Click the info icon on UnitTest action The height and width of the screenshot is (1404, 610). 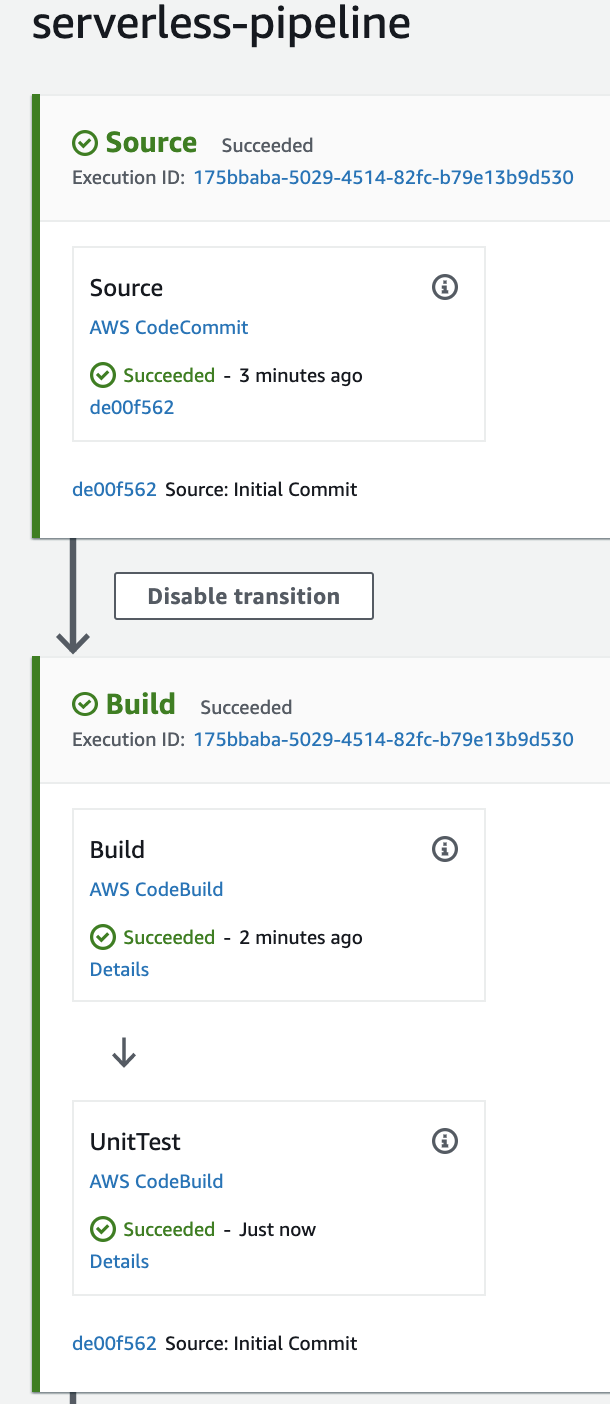445,1142
